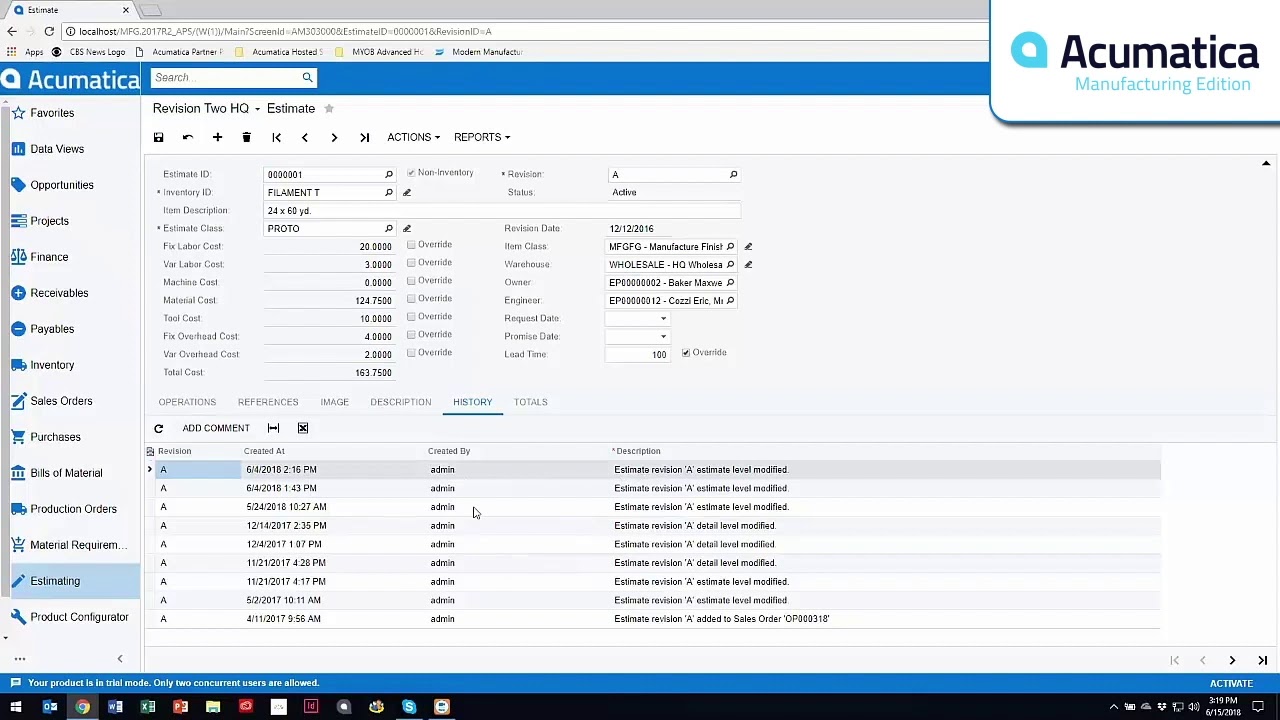Go to last page of history grid
Viewport: 1280px width, 720px height.
[x=1262, y=660]
